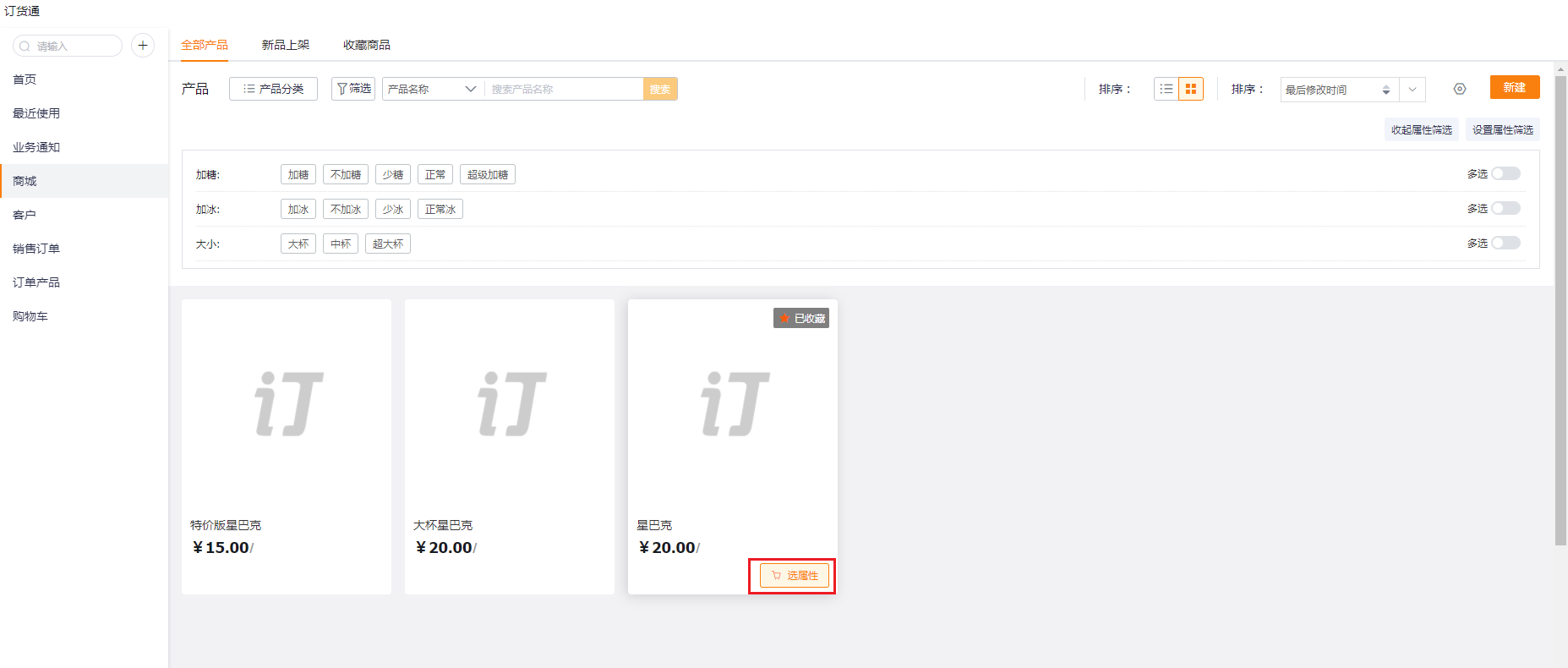The height and width of the screenshot is (668, 1568).
Task: Switch to grid card view icon
Action: pyautogui.click(x=1191, y=89)
